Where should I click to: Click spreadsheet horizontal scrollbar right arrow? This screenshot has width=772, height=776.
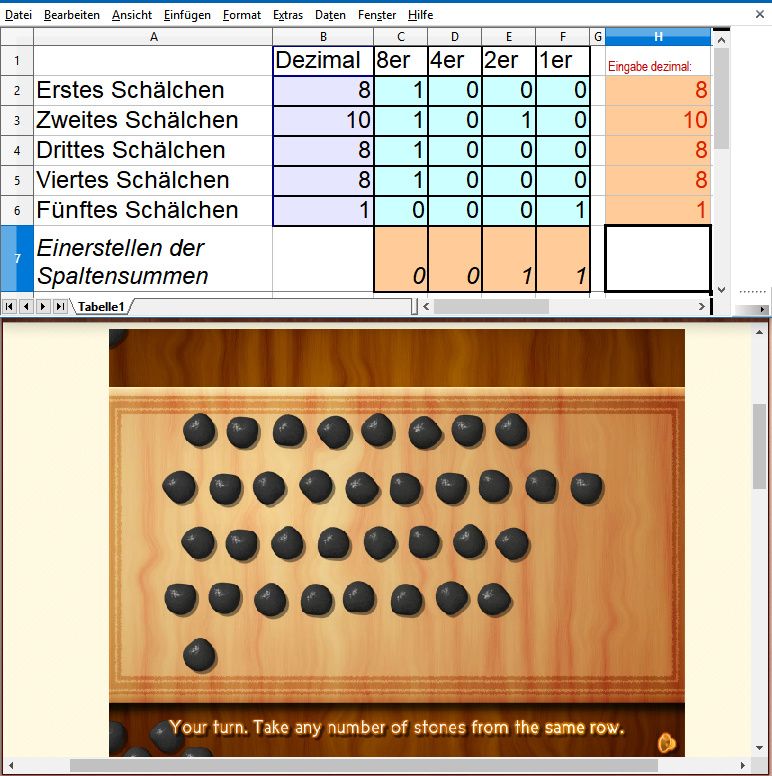(x=701, y=306)
